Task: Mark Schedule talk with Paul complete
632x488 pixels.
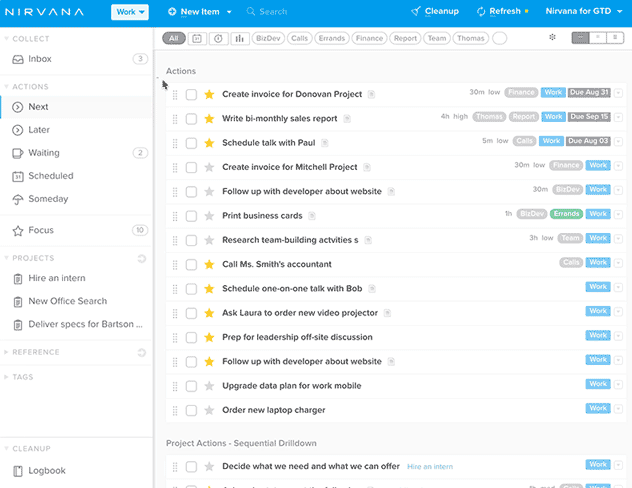Action: pos(191,142)
